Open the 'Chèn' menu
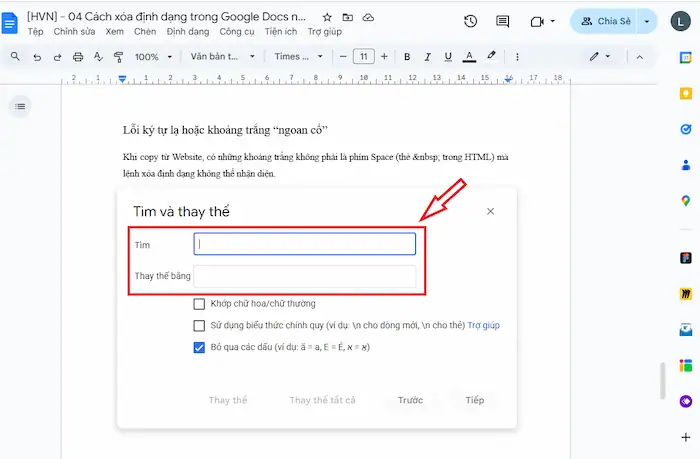The image size is (700, 459). click(146, 32)
